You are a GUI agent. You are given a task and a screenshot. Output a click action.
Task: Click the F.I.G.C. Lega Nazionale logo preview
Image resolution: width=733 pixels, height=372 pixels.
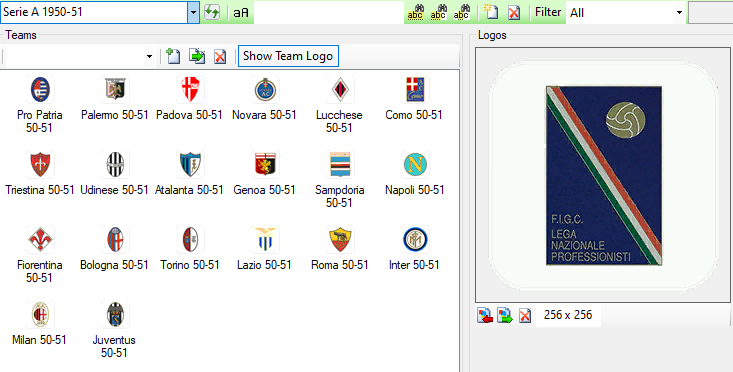tap(604, 175)
